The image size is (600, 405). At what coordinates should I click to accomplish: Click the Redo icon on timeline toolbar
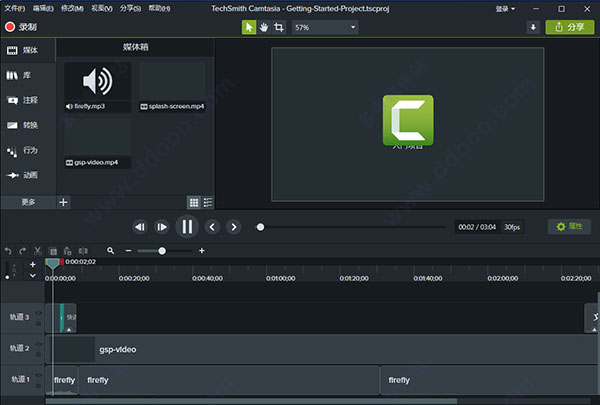click(23, 251)
